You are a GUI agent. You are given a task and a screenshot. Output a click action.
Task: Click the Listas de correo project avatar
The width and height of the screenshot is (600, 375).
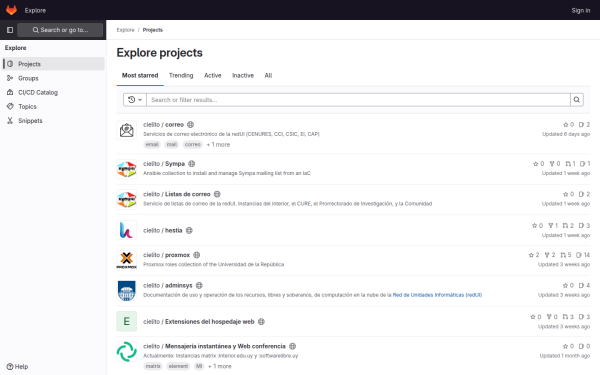(x=127, y=199)
